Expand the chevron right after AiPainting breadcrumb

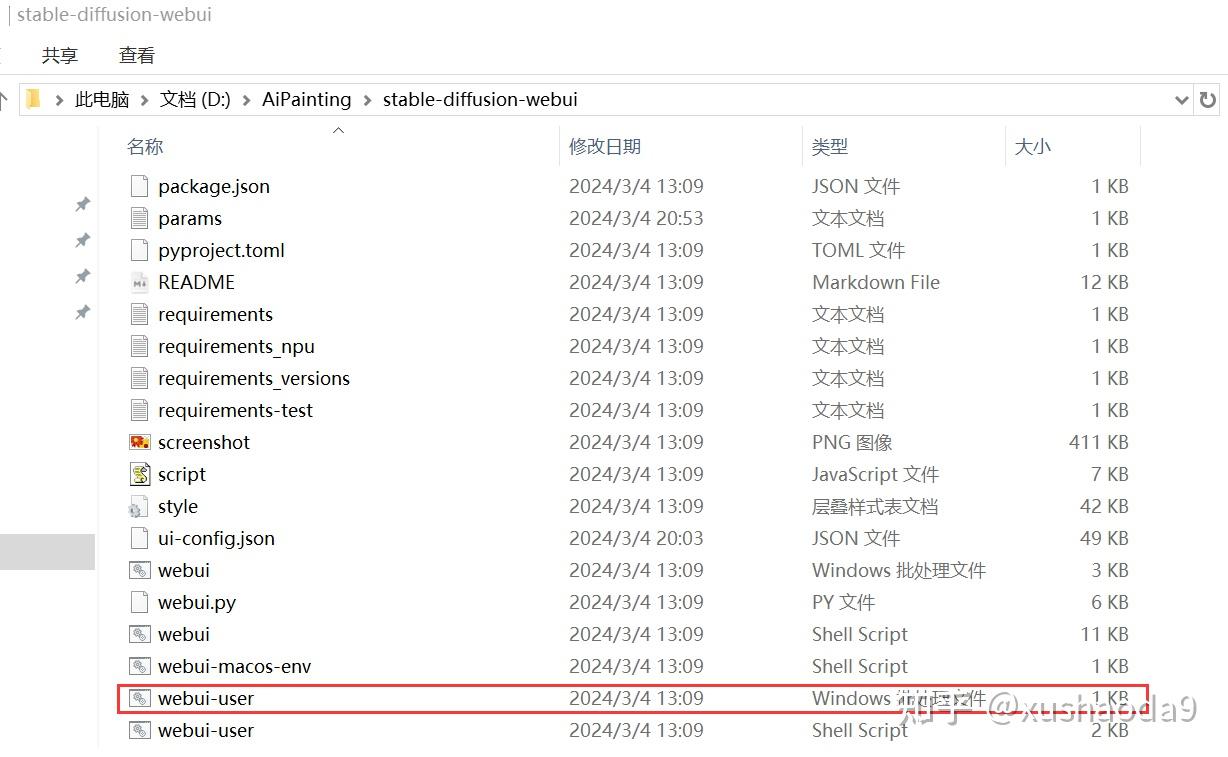click(x=367, y=100)
